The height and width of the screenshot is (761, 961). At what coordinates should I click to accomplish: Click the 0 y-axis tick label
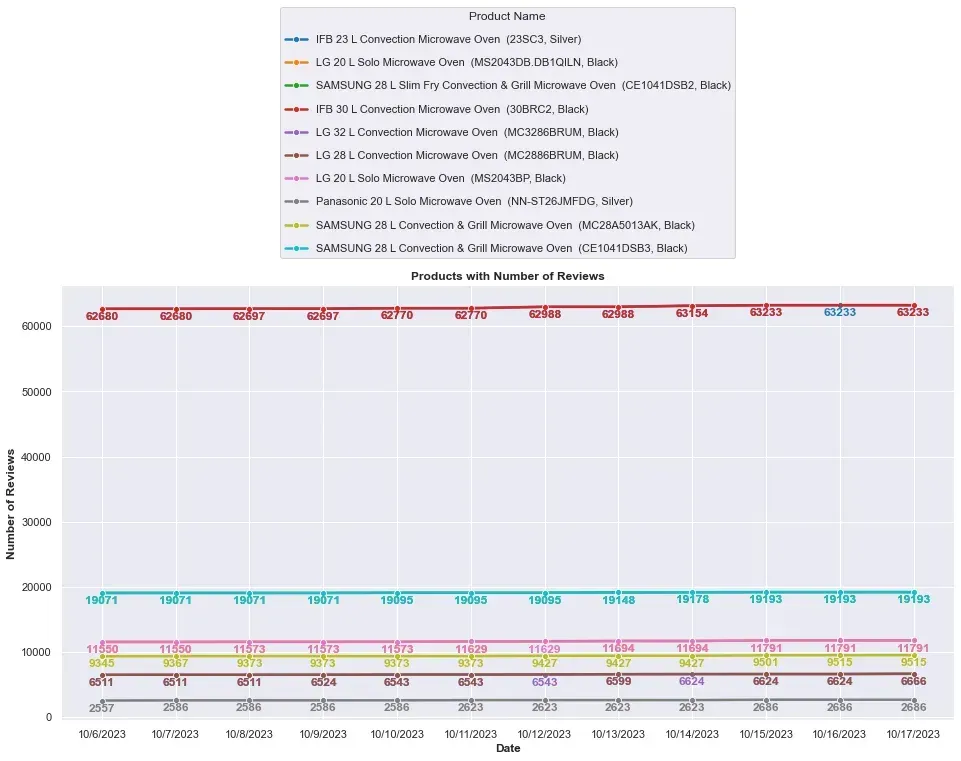48,717
